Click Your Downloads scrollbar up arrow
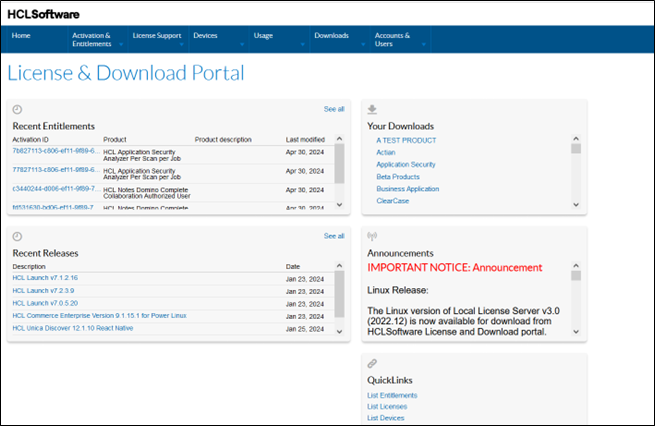Viewport: 655px width, 426px height. (x=576, y=139)
